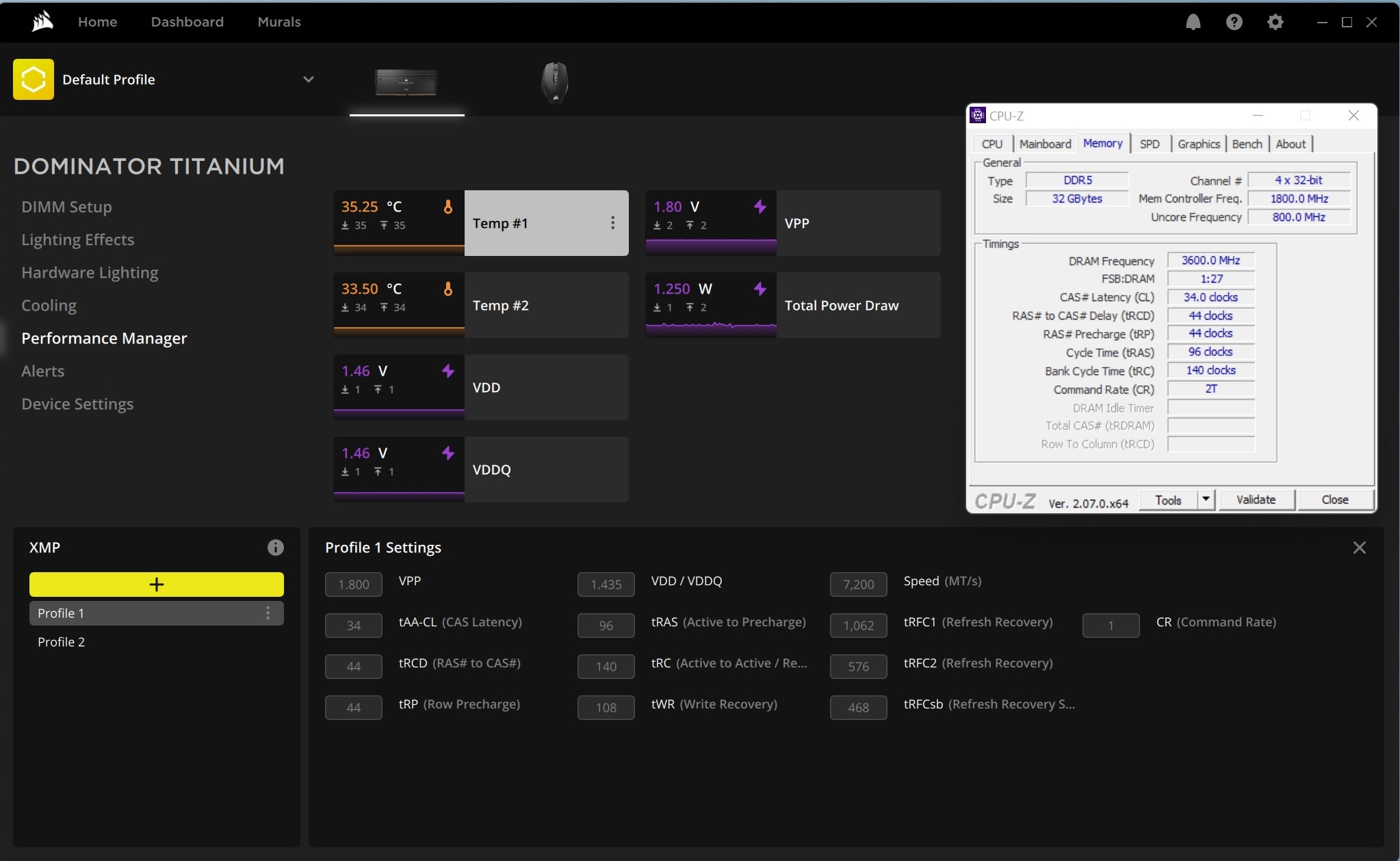Open Profile 1 three-dot menu
Image resolution: width=1400 pixels, height=861 pixels.
point(268,613)
